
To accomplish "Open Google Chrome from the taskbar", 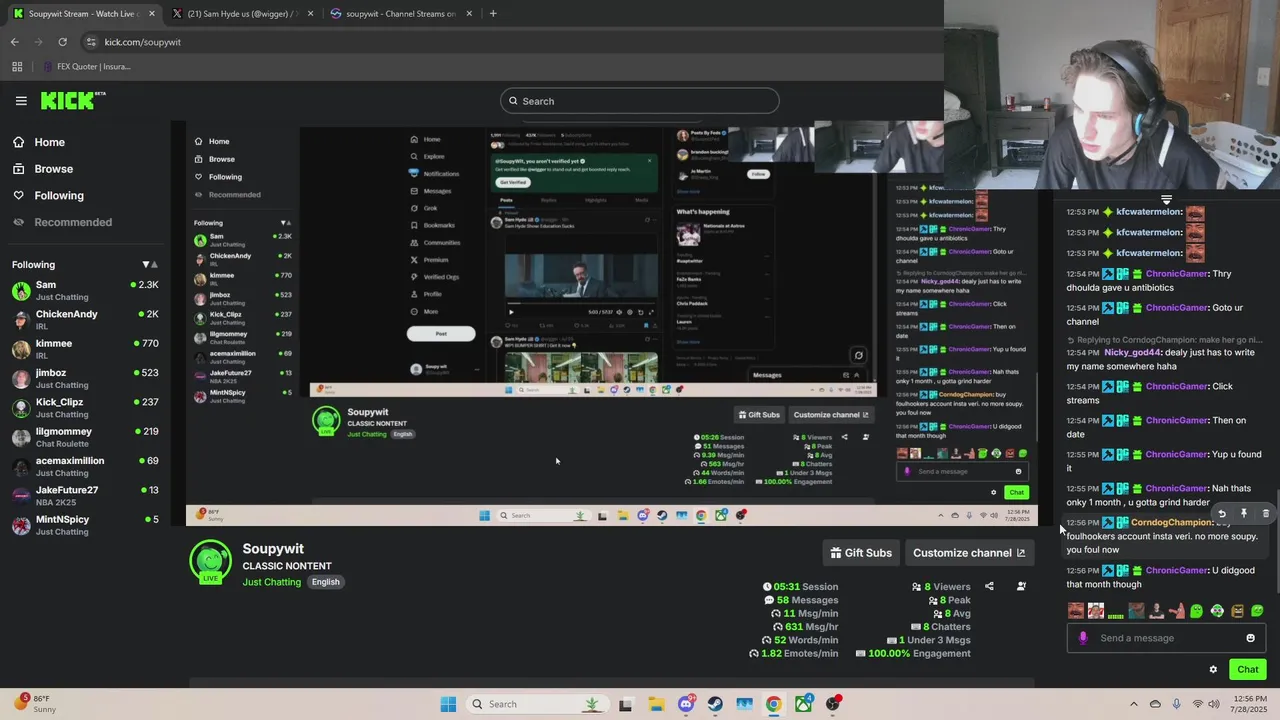I will [x=774, y=704].
